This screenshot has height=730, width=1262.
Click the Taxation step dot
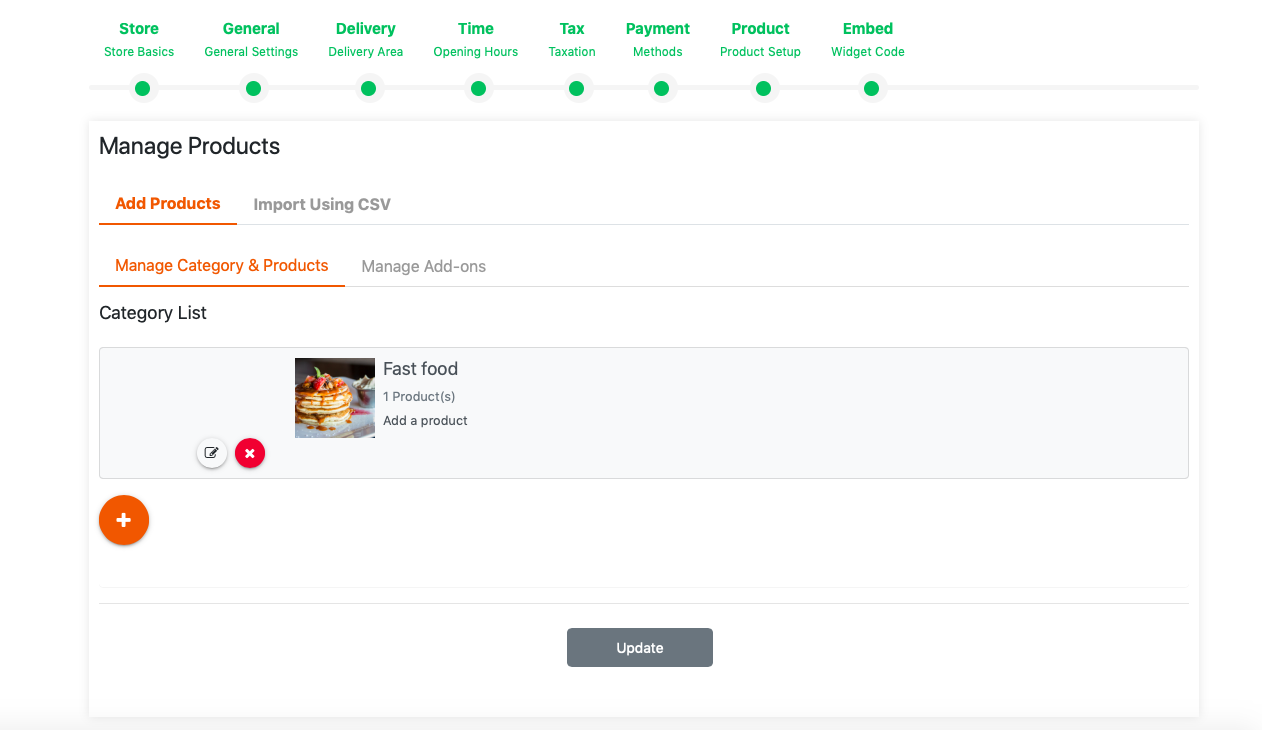(576, 89)
